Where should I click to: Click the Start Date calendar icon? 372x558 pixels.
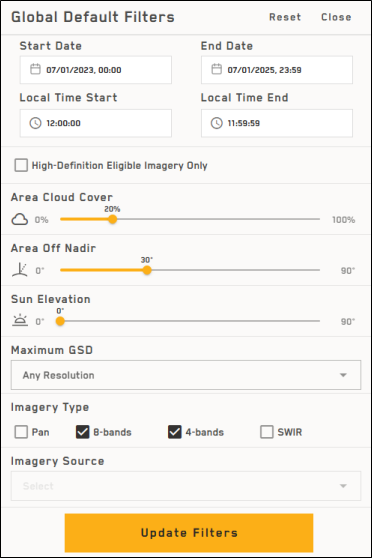(x=35, y=69)
